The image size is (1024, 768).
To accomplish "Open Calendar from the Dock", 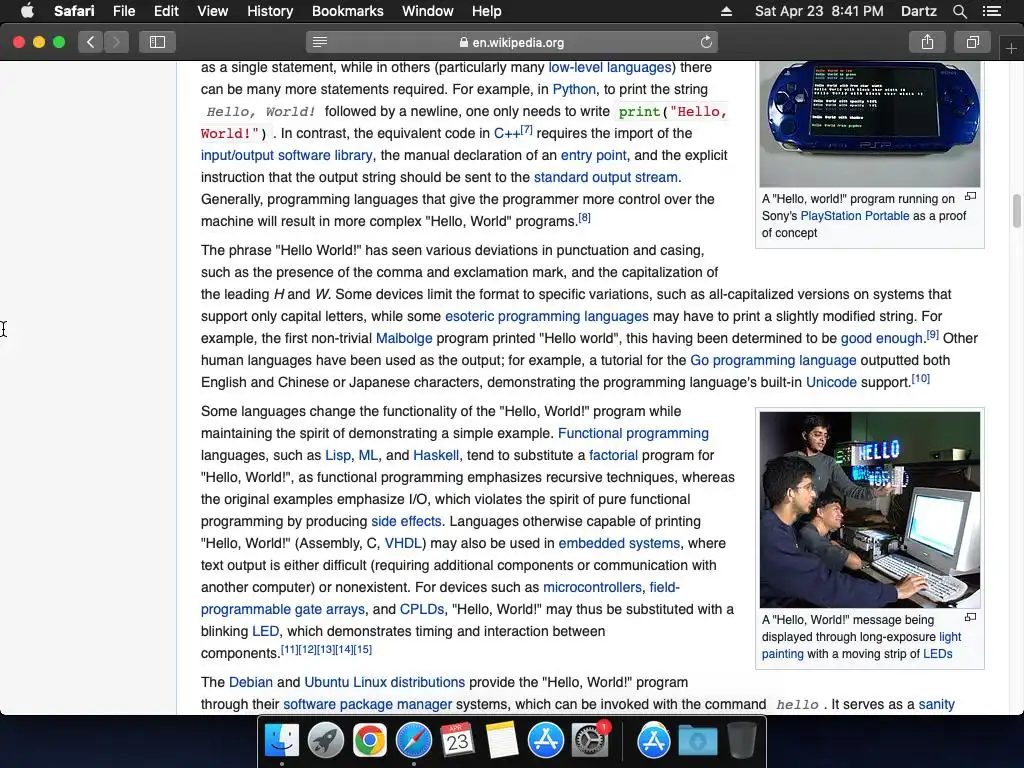I will click(x=457, y=741).
